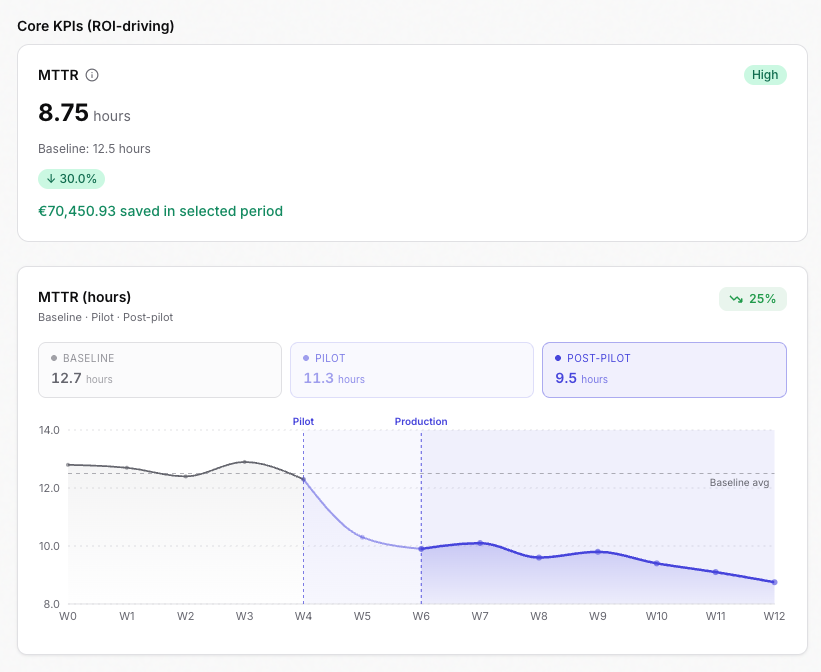Viewport: 821px width, 672px height.
Task: Click the W3 data point on chart
Action: point(245,462)
